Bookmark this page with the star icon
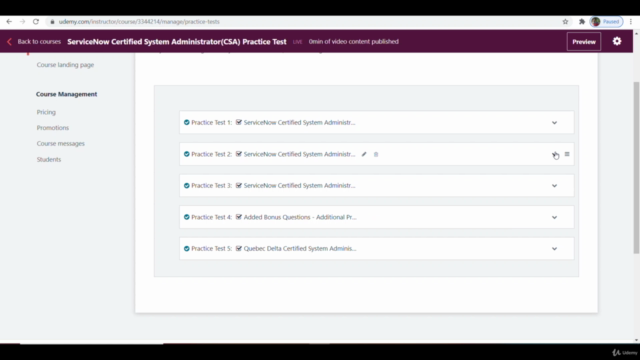Image resolution: width=640 pixels, height=360 pixels. pyautogui.click(x=565, y=22)
